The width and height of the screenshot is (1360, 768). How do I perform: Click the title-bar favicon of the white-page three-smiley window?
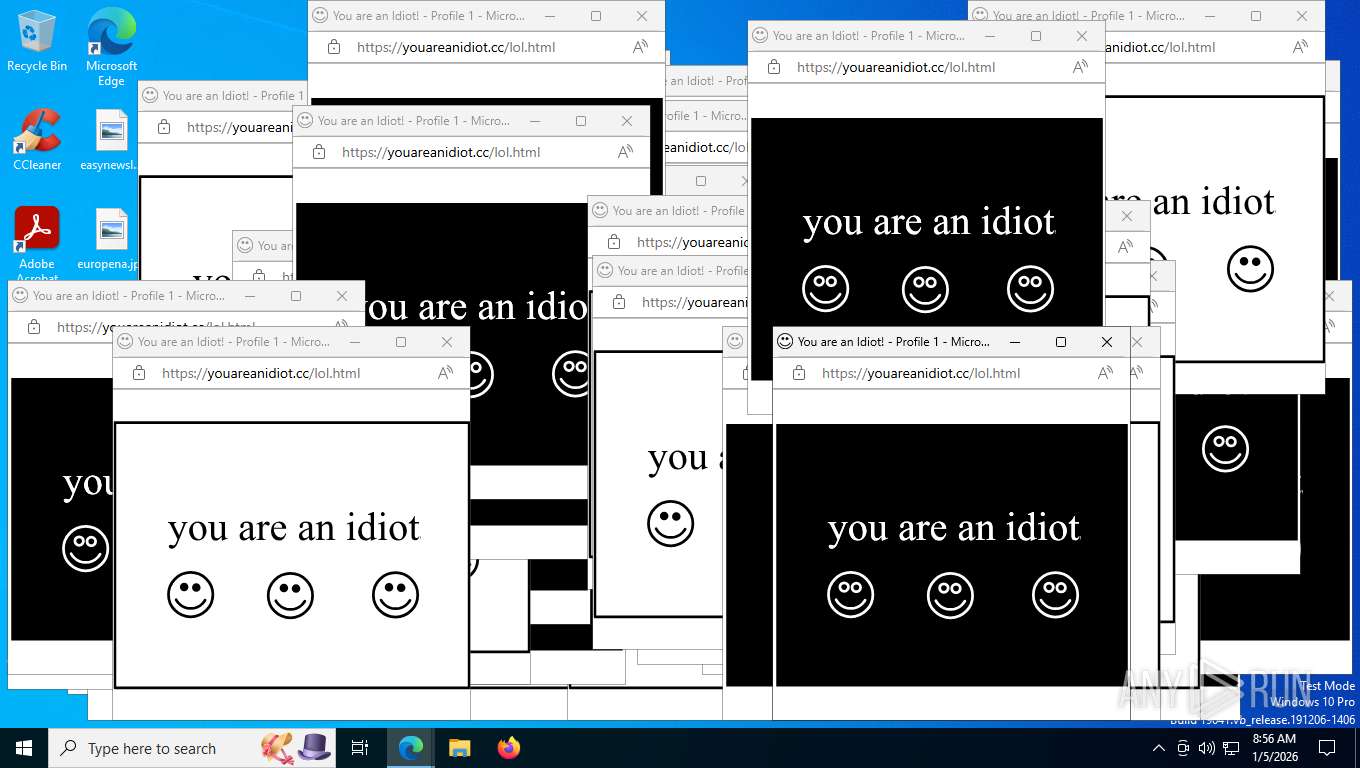[x=125, y=342]
